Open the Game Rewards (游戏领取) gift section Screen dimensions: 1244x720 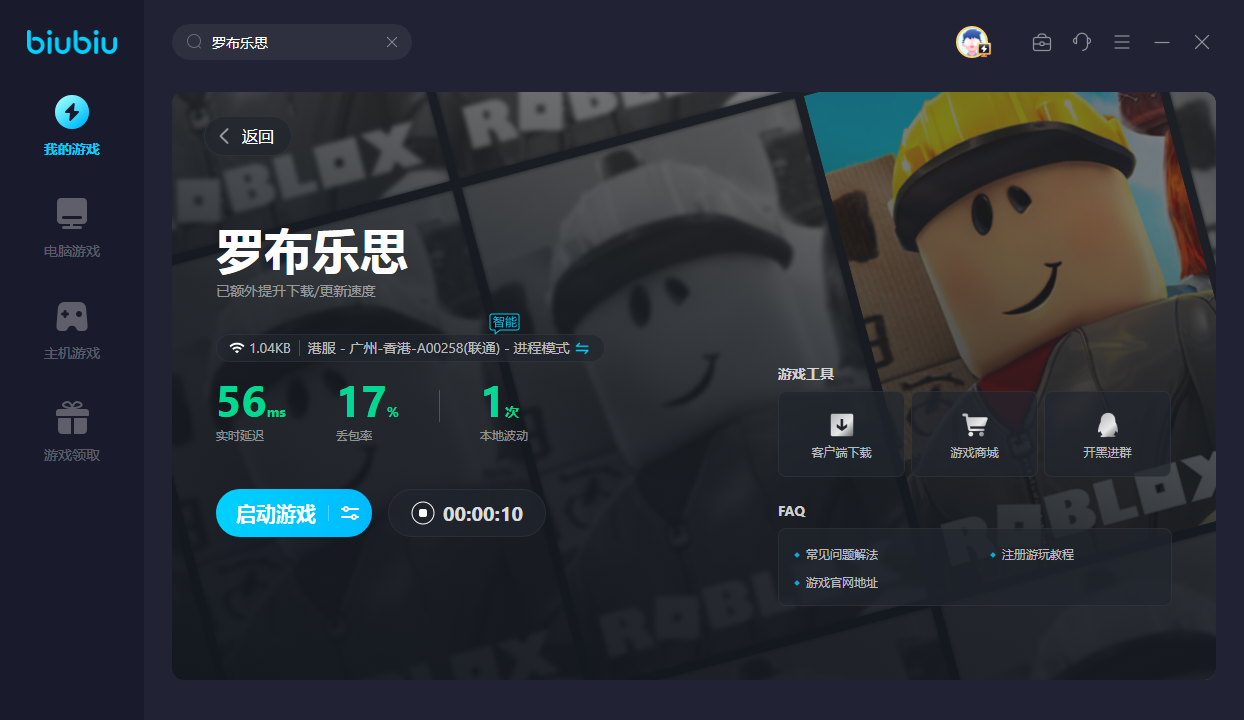(x=71, y=432)
